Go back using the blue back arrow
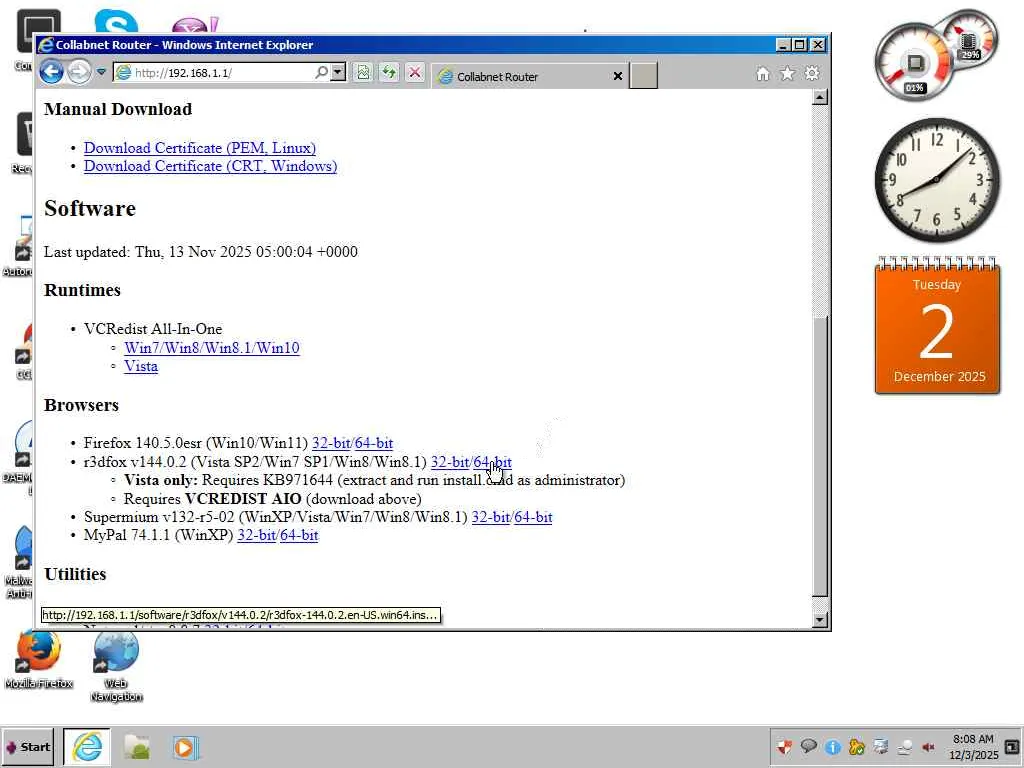Image resolution: width=1024 pixels, height=768 pixels. coord(52,71)
